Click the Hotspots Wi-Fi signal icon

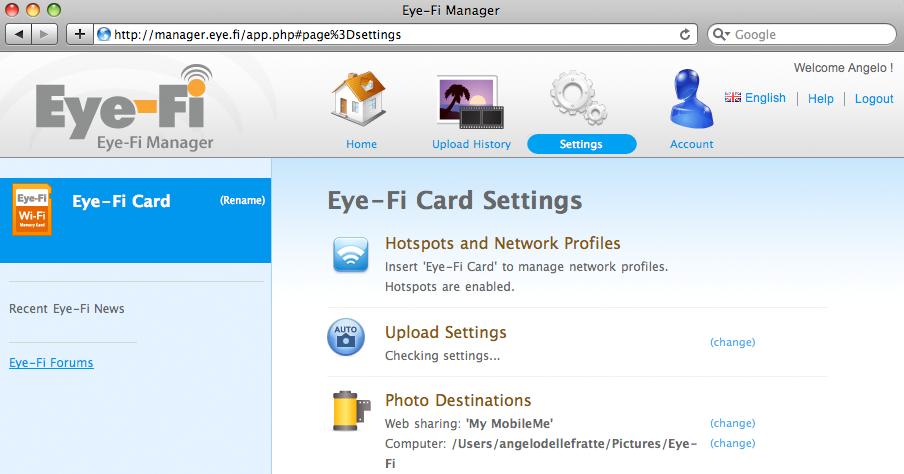point(351,254)
